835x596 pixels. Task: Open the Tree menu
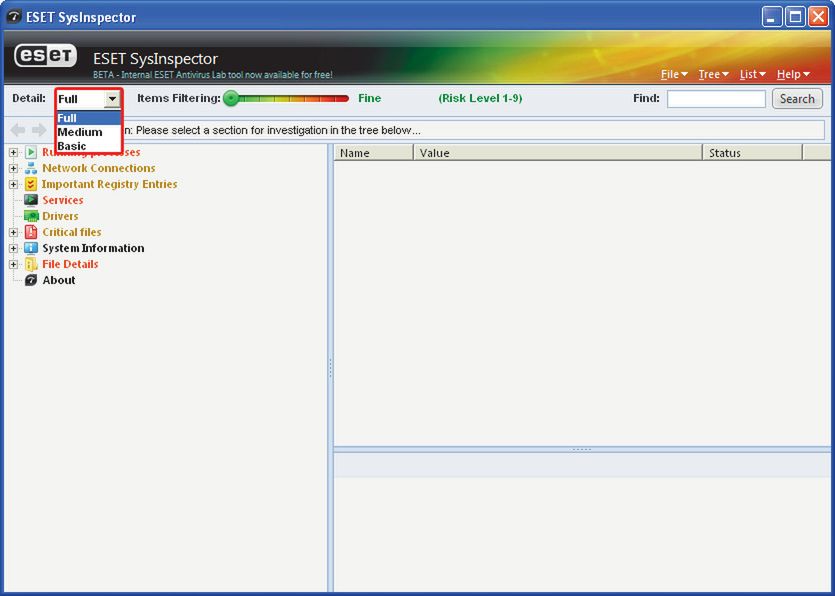[x=713, y=74]
